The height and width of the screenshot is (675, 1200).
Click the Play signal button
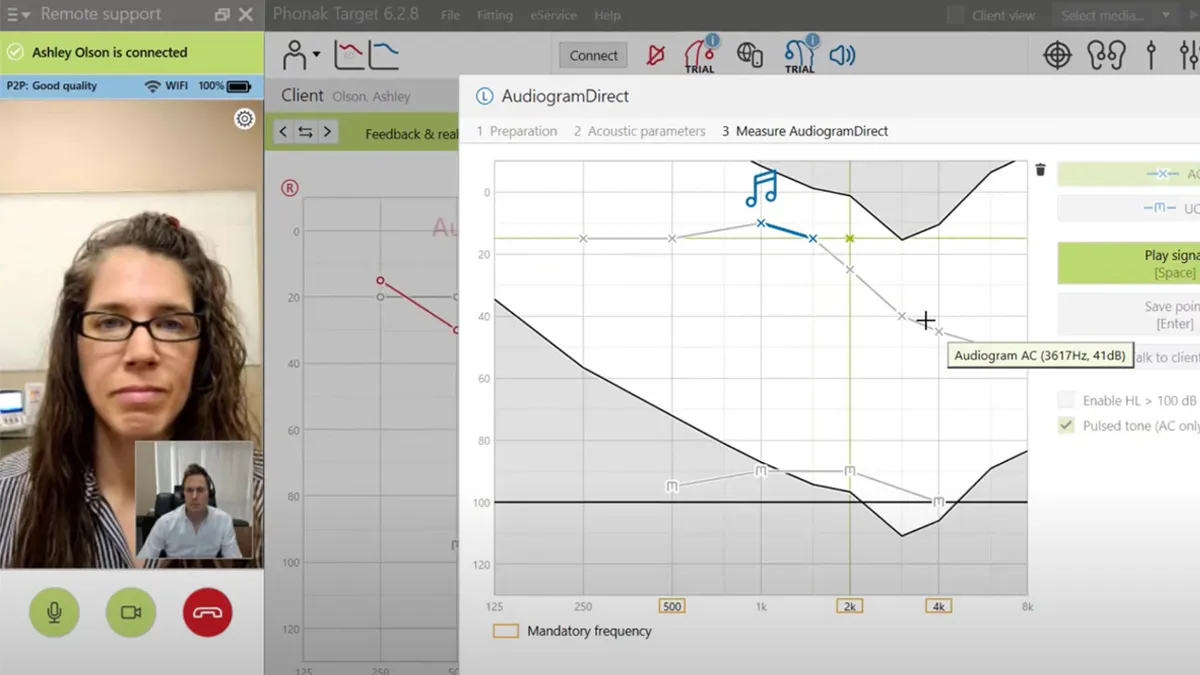[1128, 263]
